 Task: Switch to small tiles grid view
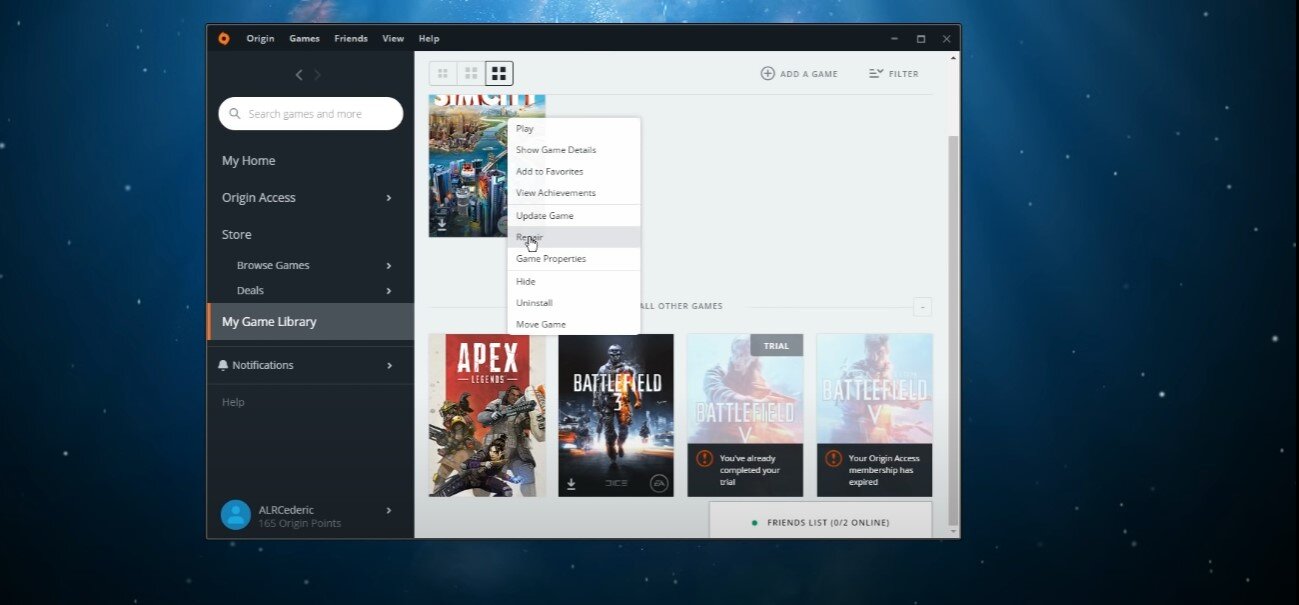pyautogui.click(x=443, y=73)
